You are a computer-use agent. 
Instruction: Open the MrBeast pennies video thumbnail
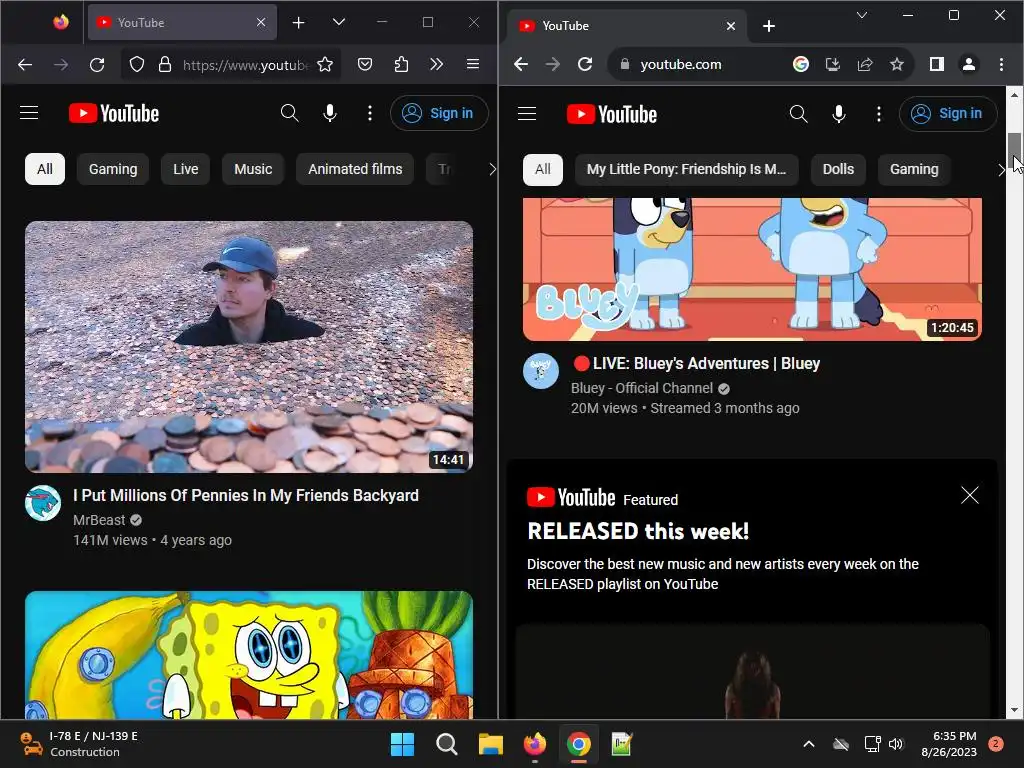coord(249,347)
